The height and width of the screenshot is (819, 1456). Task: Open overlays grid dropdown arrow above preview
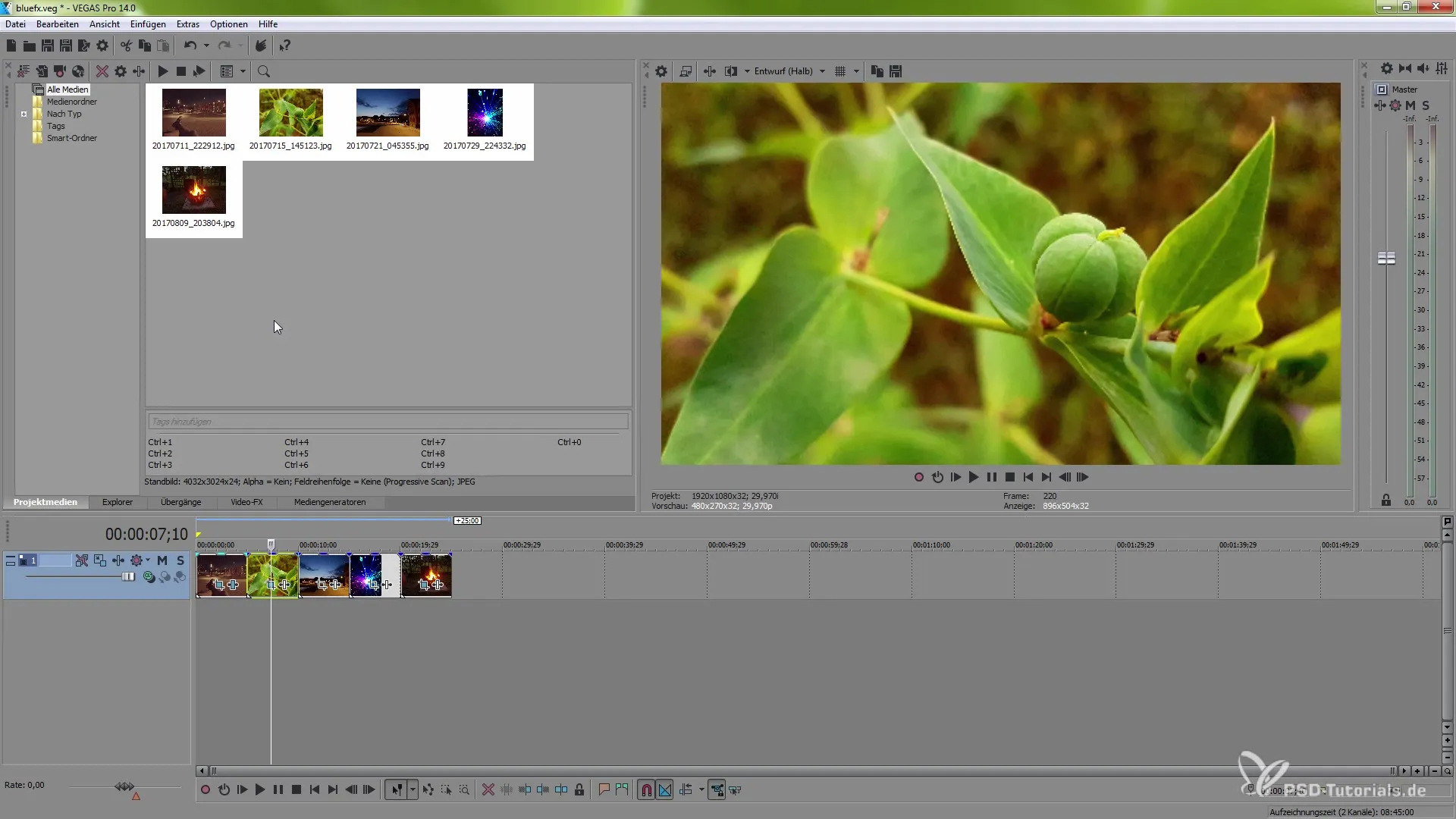point(856,71)
